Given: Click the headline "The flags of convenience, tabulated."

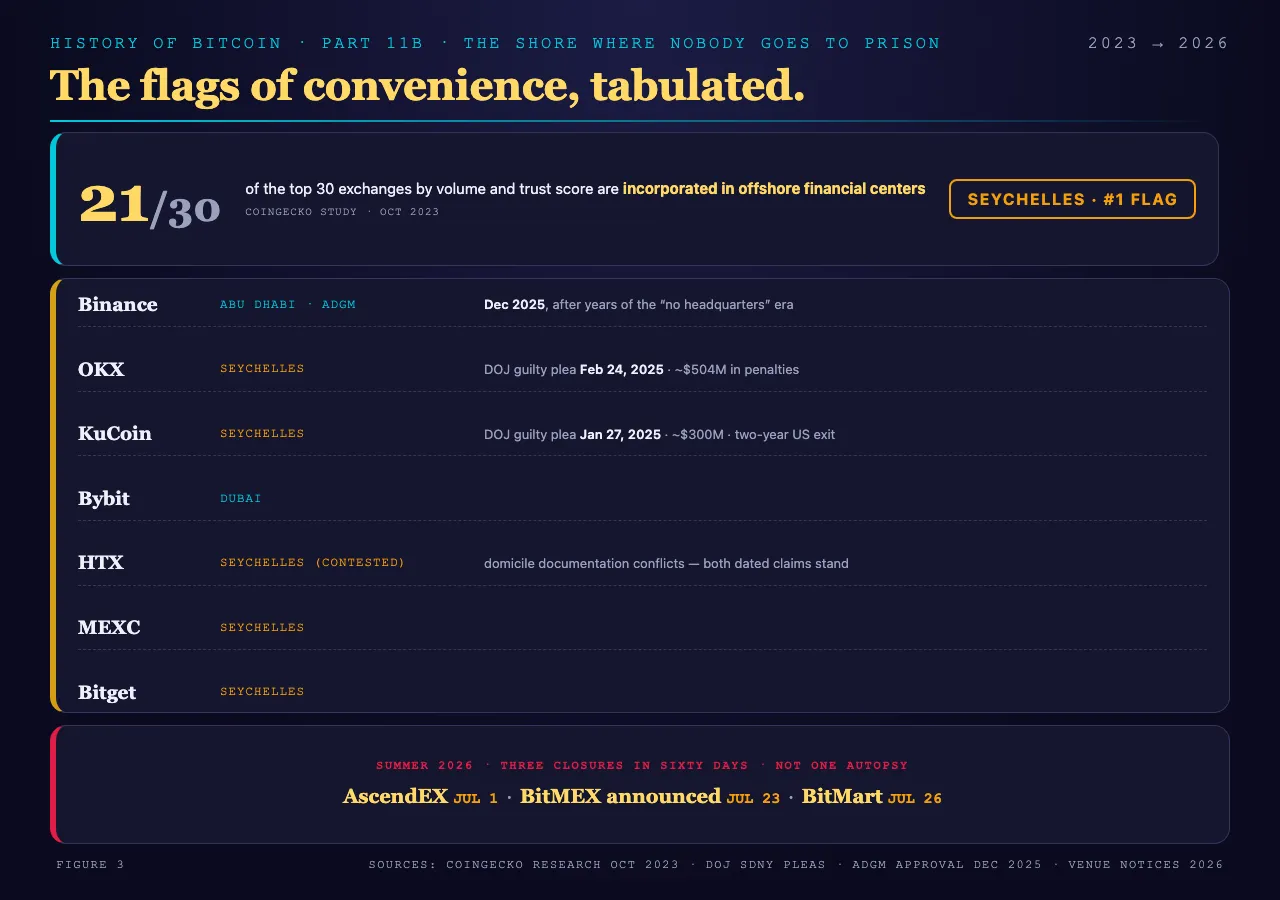Looking at the screenshot, I should (x=427, y=85).
